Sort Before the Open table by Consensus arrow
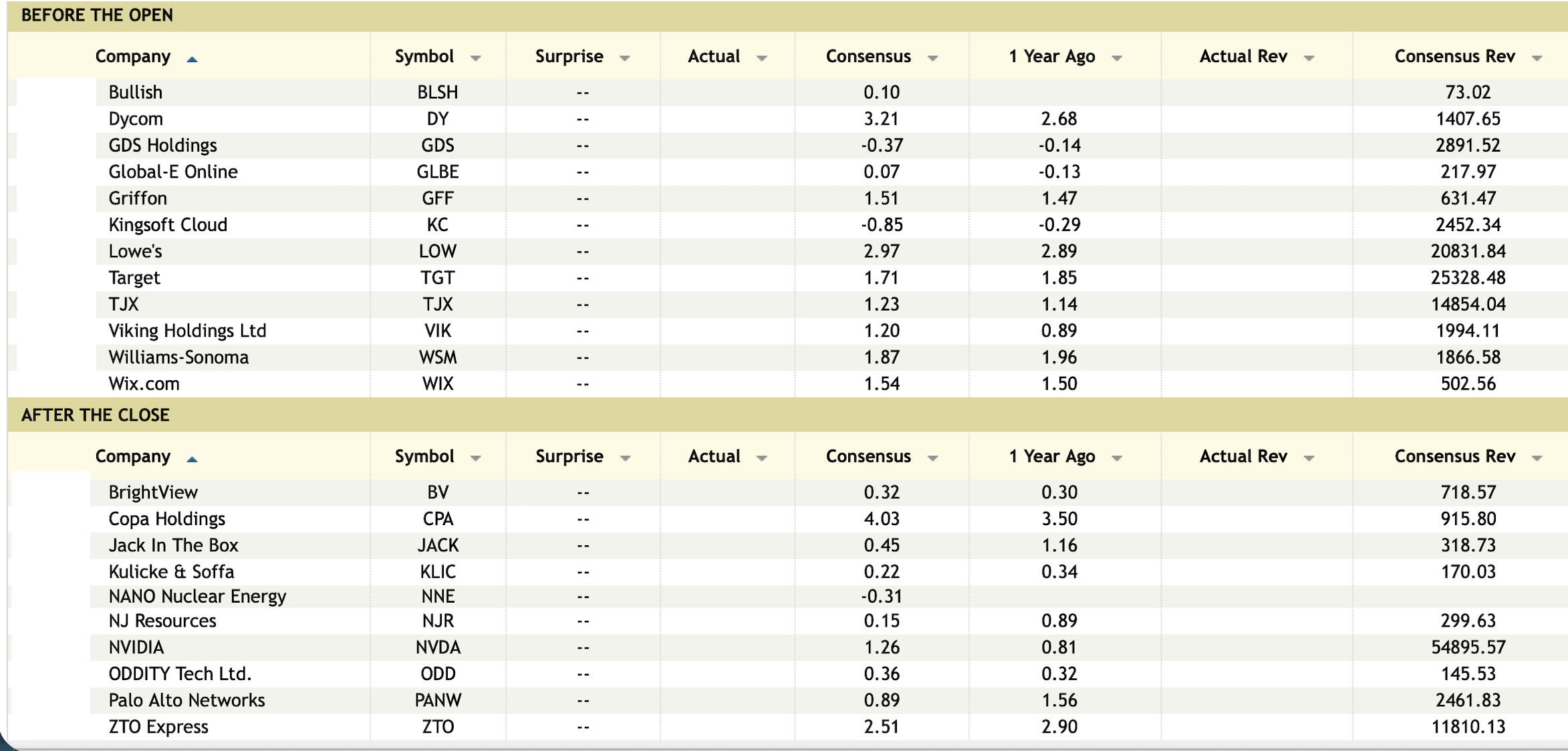1568x751 pixels. (x=932, y=59)
